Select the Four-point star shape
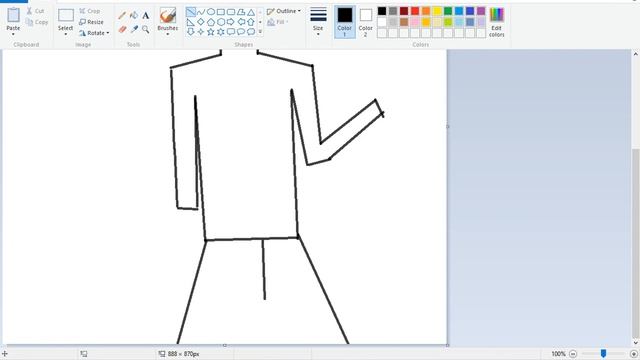Viewport: 640px width, 360px height. (201, 31)
